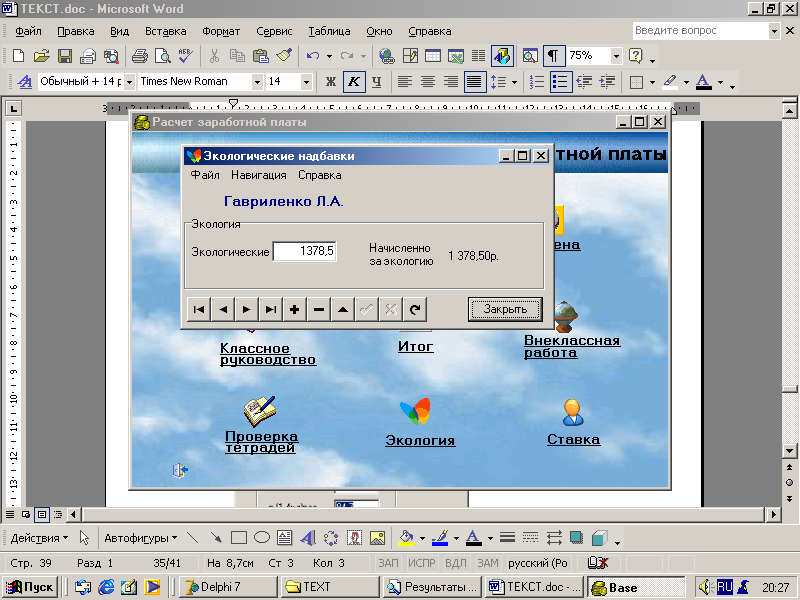Print the document using the printer icon

(140, 56)
